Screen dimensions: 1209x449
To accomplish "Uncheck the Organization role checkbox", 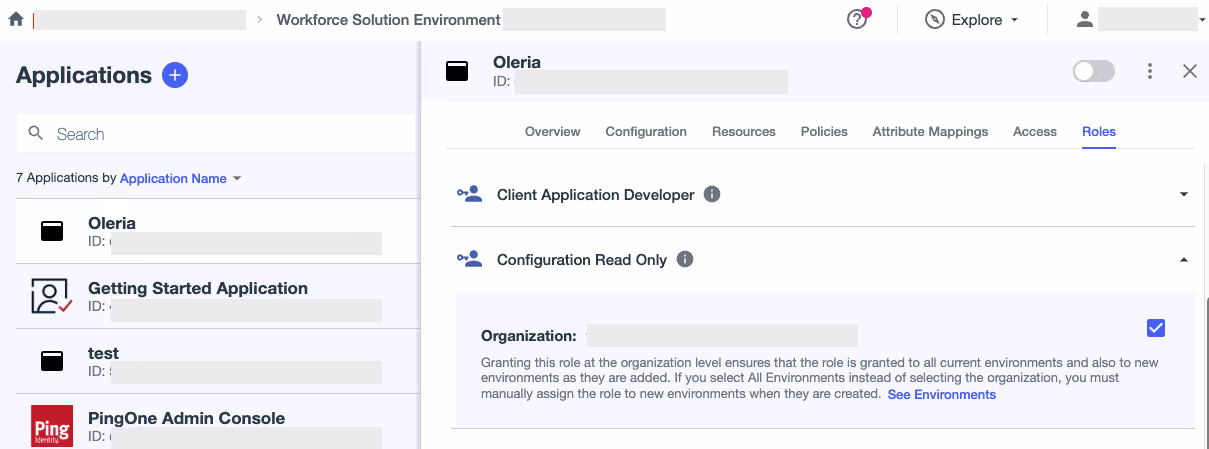I will [x=1156, y=328].
